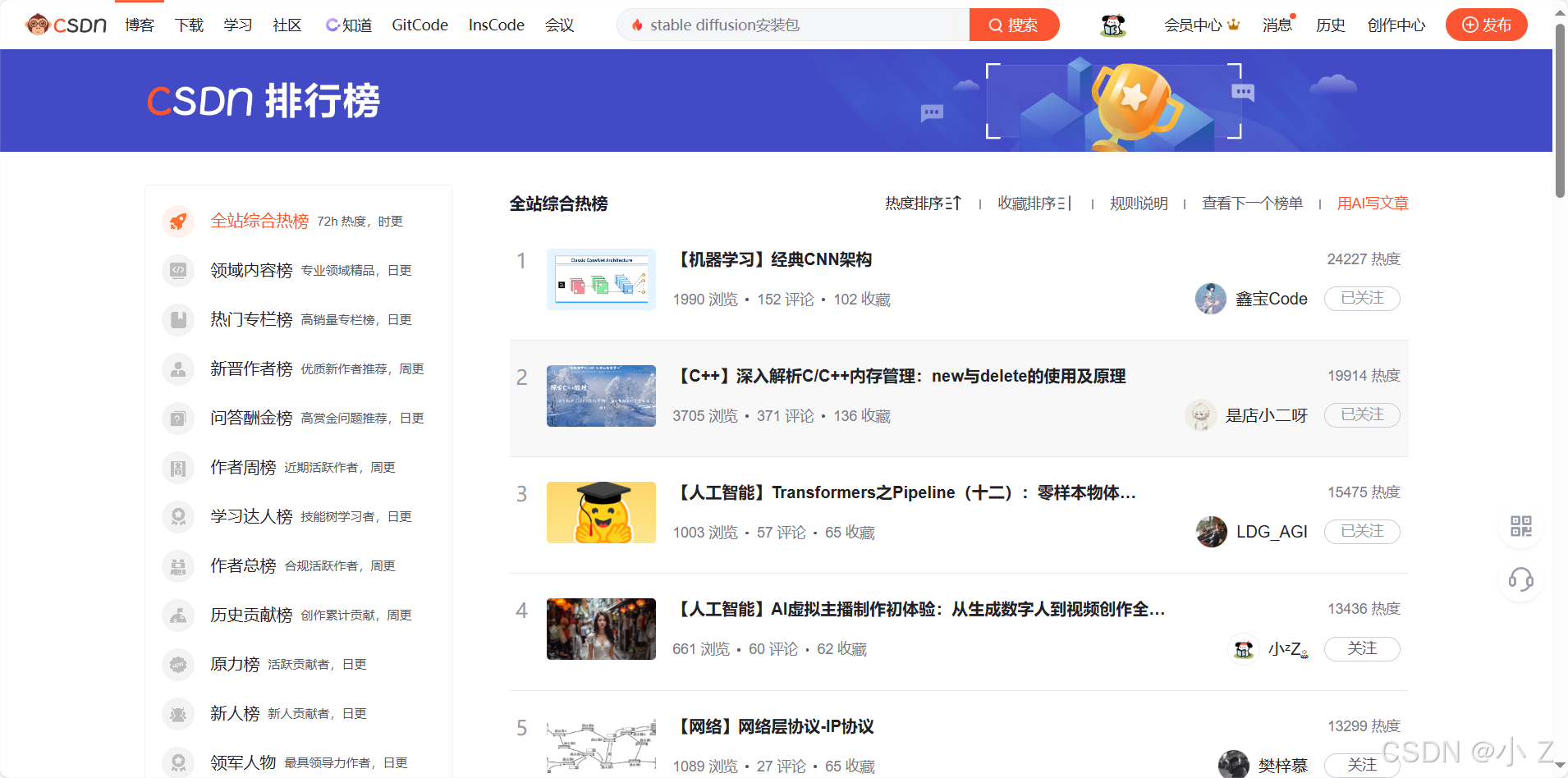Viewport: 1568px width, 778px height.
Task: Unfollow 鑫宝Code via its 已关注 toggle
Action: [x=1361, y=298]
